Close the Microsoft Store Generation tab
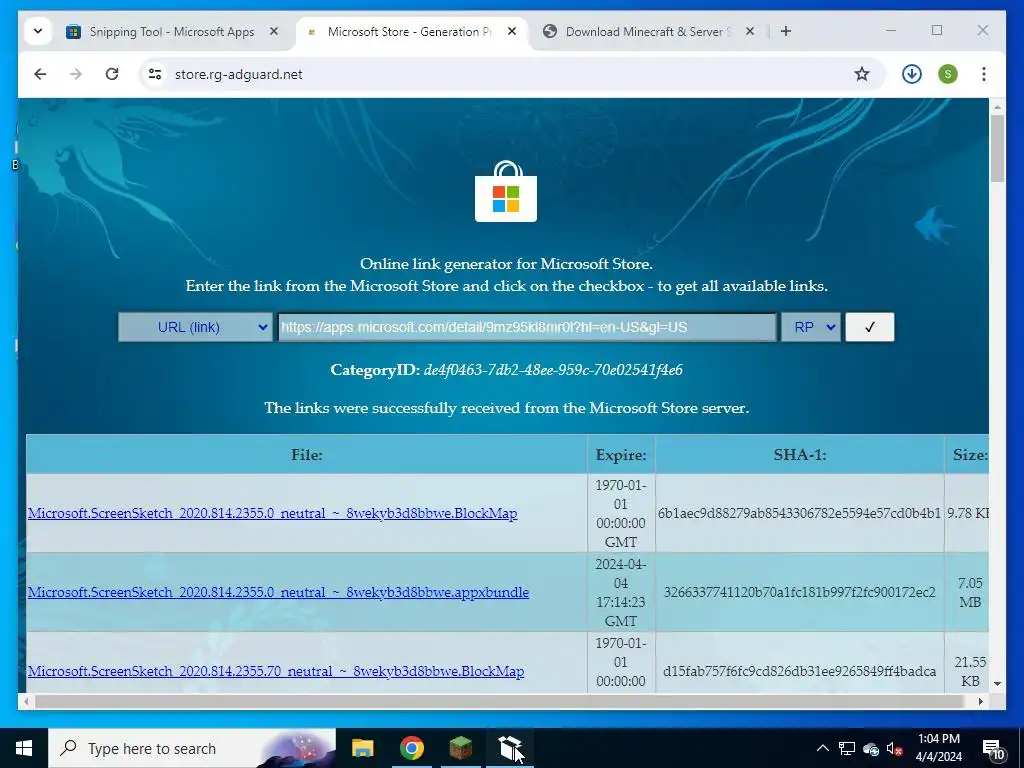Image resolution: width=1024 pixels, height=768 pixels. pos(512,31)
